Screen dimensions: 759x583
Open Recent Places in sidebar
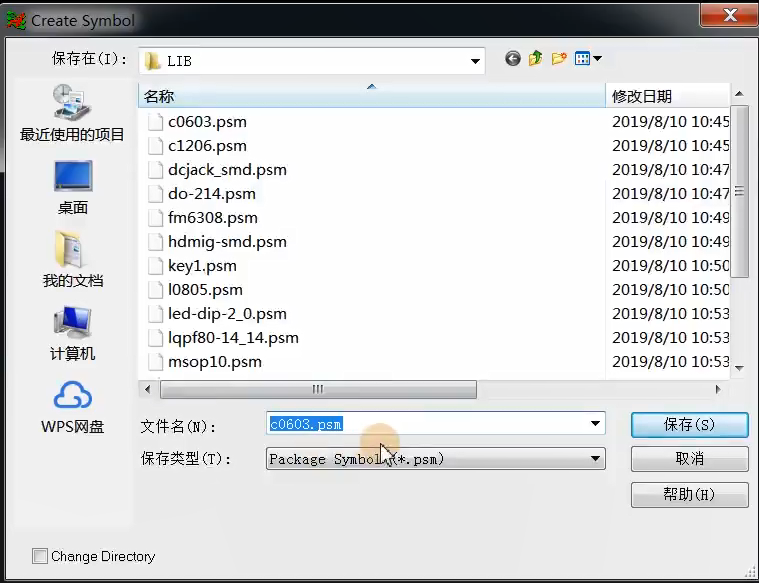[72, 114]
